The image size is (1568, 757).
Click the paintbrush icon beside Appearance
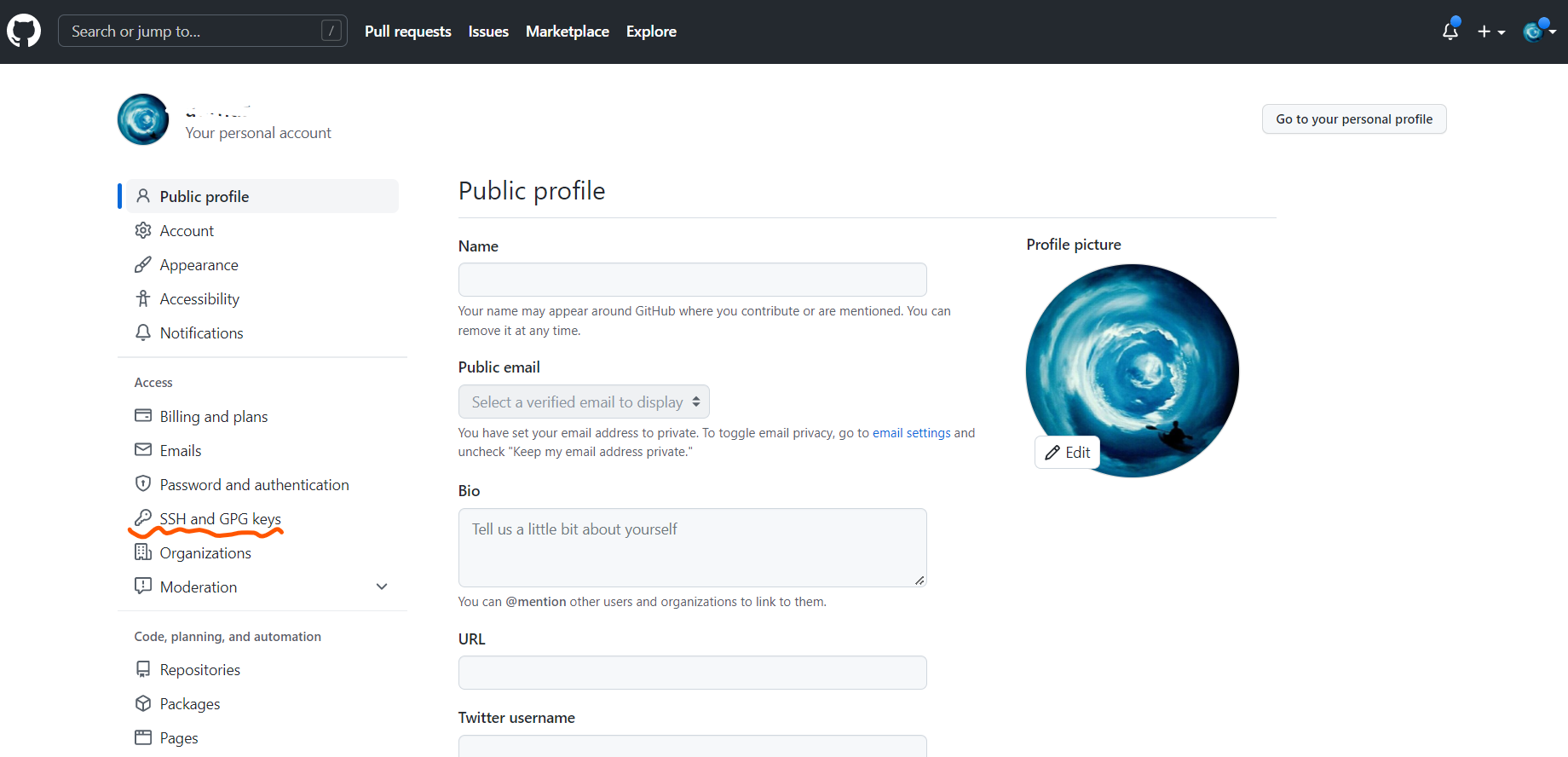[x=143, y=265]
